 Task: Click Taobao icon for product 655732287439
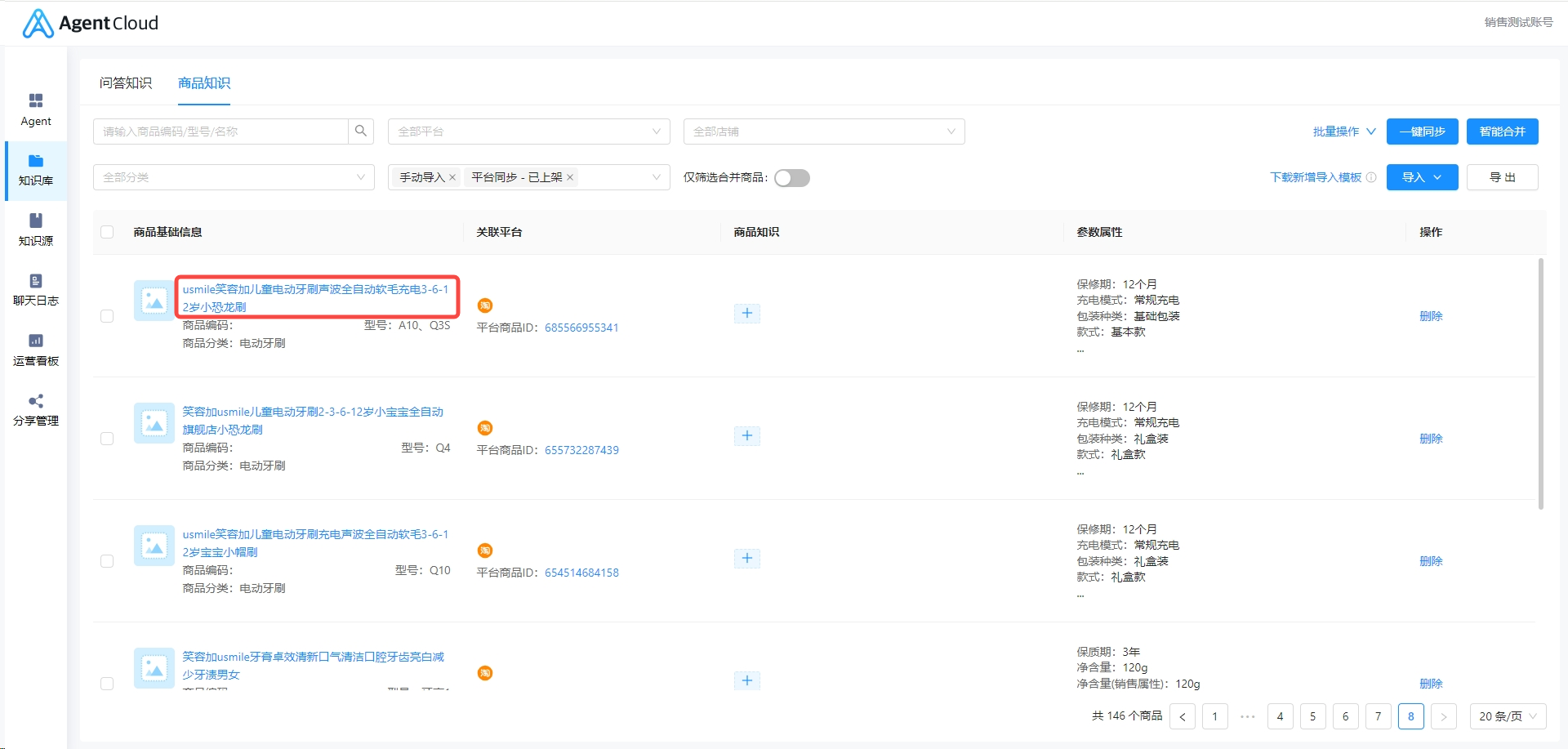(x=485, y=428)
